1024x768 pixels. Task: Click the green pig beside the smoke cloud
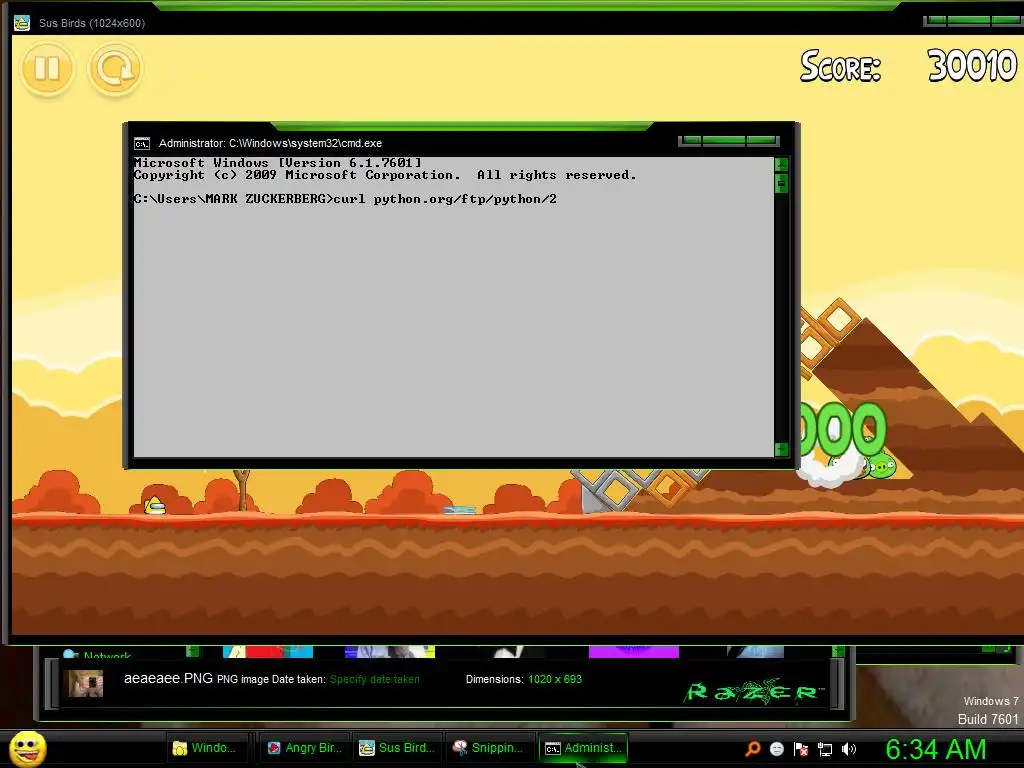883,466
